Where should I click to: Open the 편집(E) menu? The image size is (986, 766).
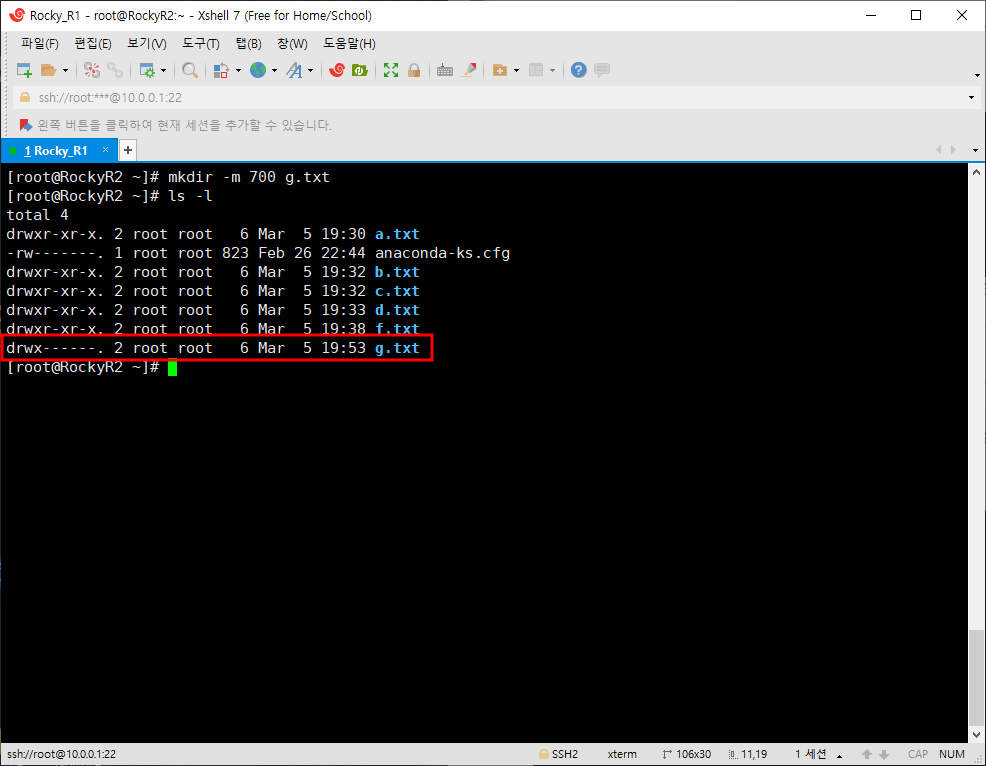pyautogui.click(x=93, y=43)
